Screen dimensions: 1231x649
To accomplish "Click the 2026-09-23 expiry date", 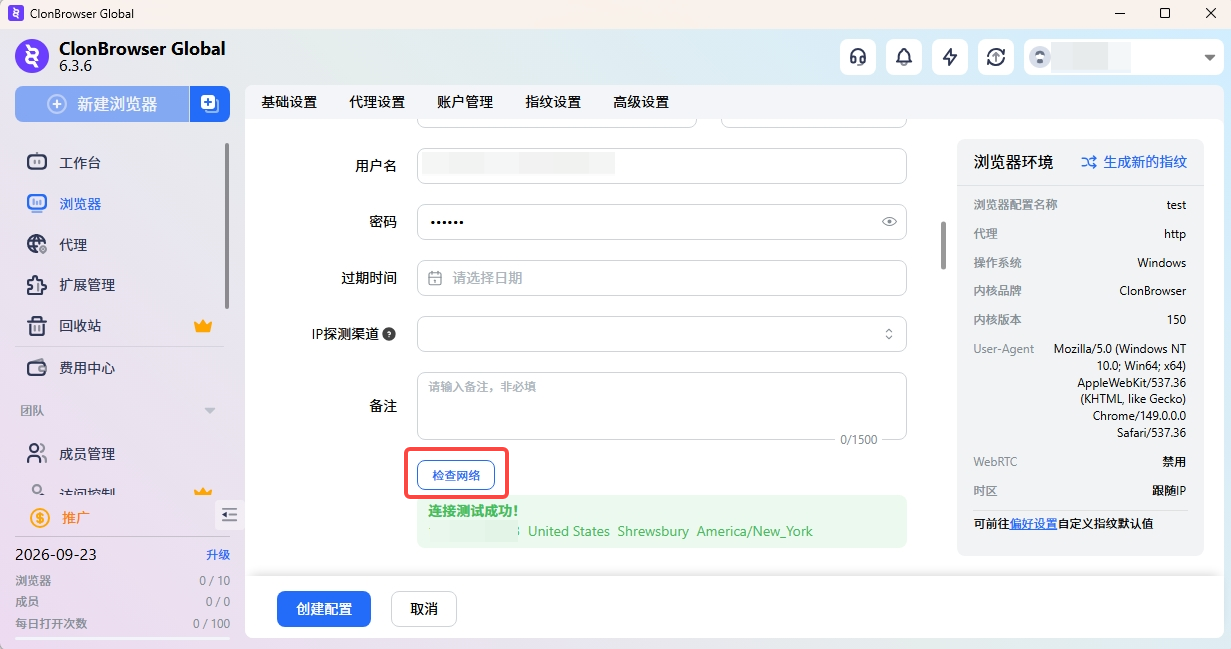I will [56, 555].
